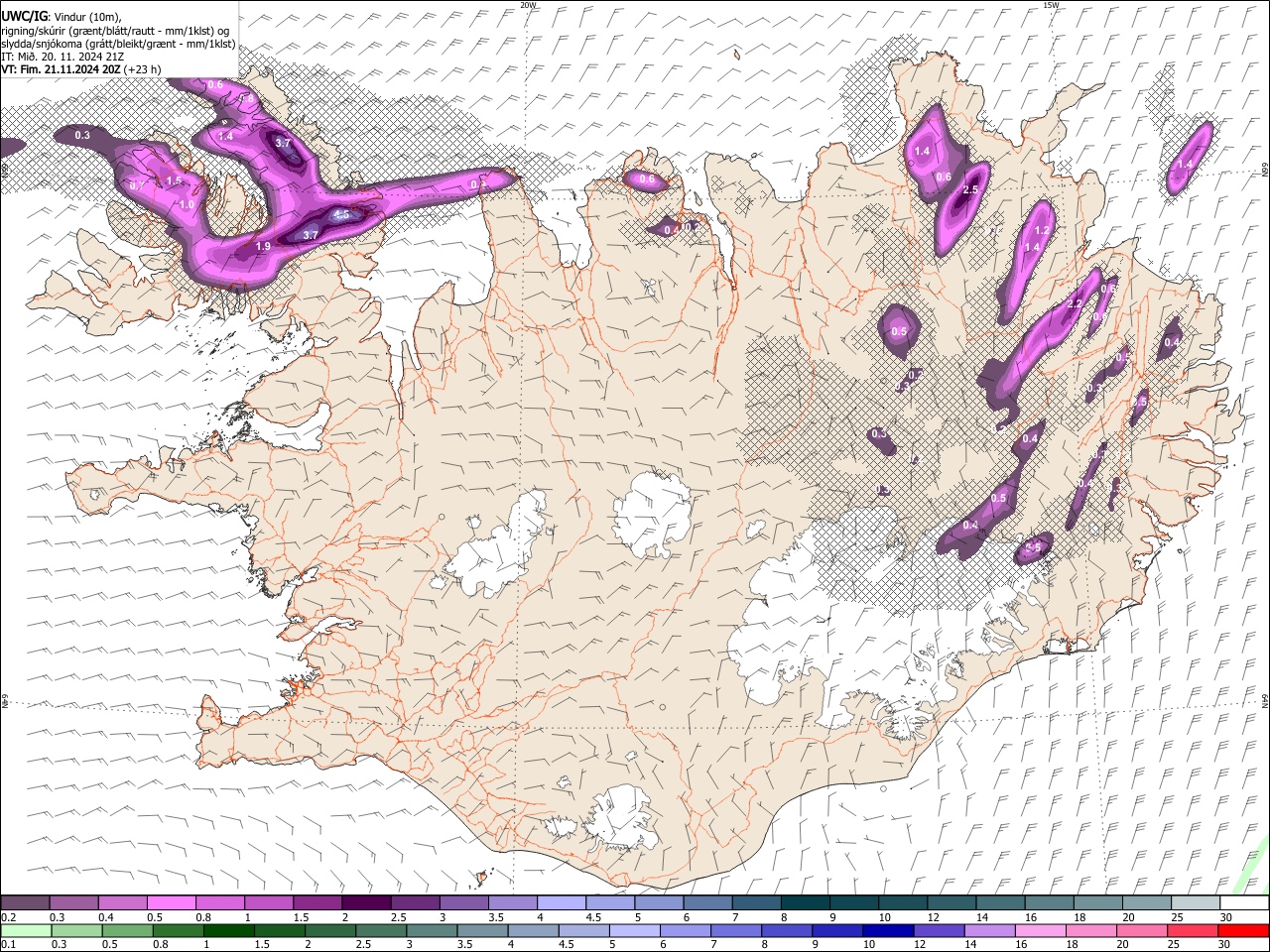This screenshot has height=952, width=1270.
Task: Click the dark teal swatch between 8 and 9, top scale
Action: [x=805, y=903]
